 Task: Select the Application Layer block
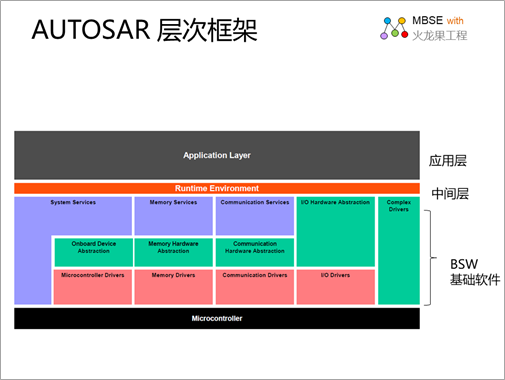pos(217,155)
